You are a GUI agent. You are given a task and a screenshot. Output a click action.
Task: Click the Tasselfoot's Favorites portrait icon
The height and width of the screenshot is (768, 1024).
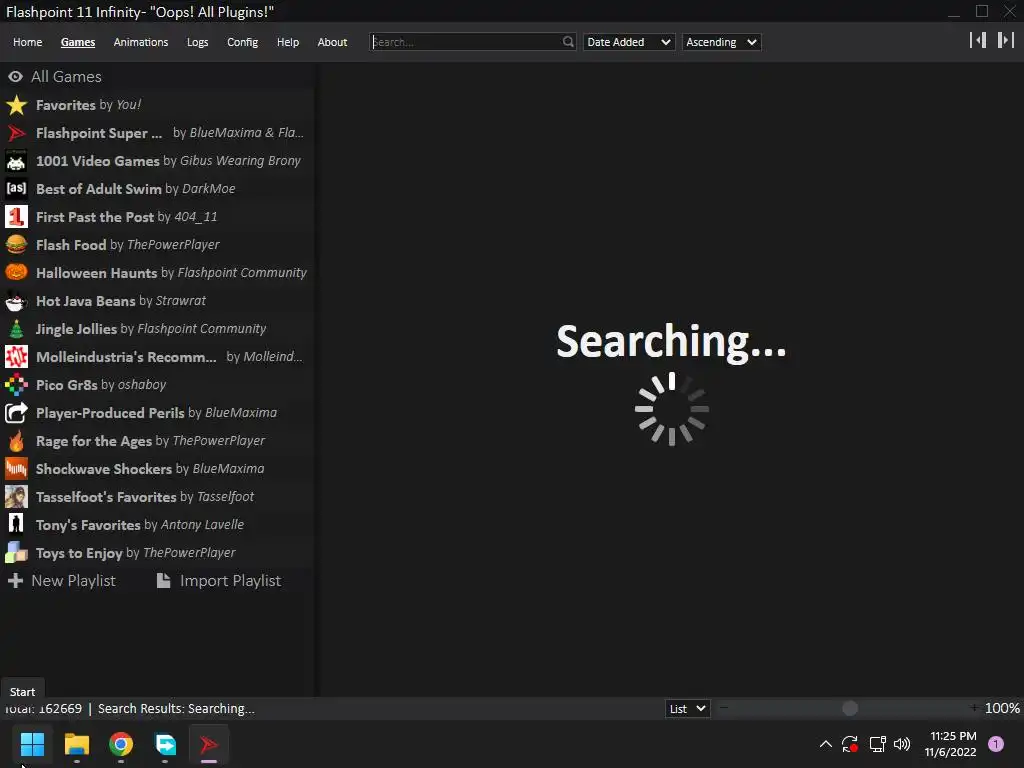click(x=16, y=497)
